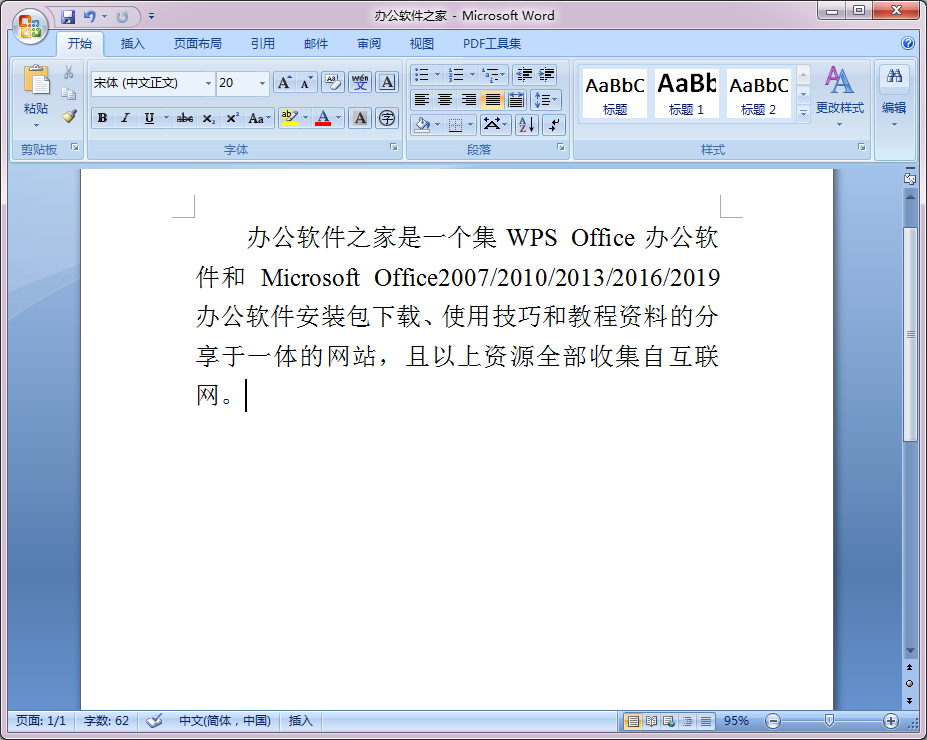Click the 字数: 62 word count

pyautogui.click(x=106, y=720)
